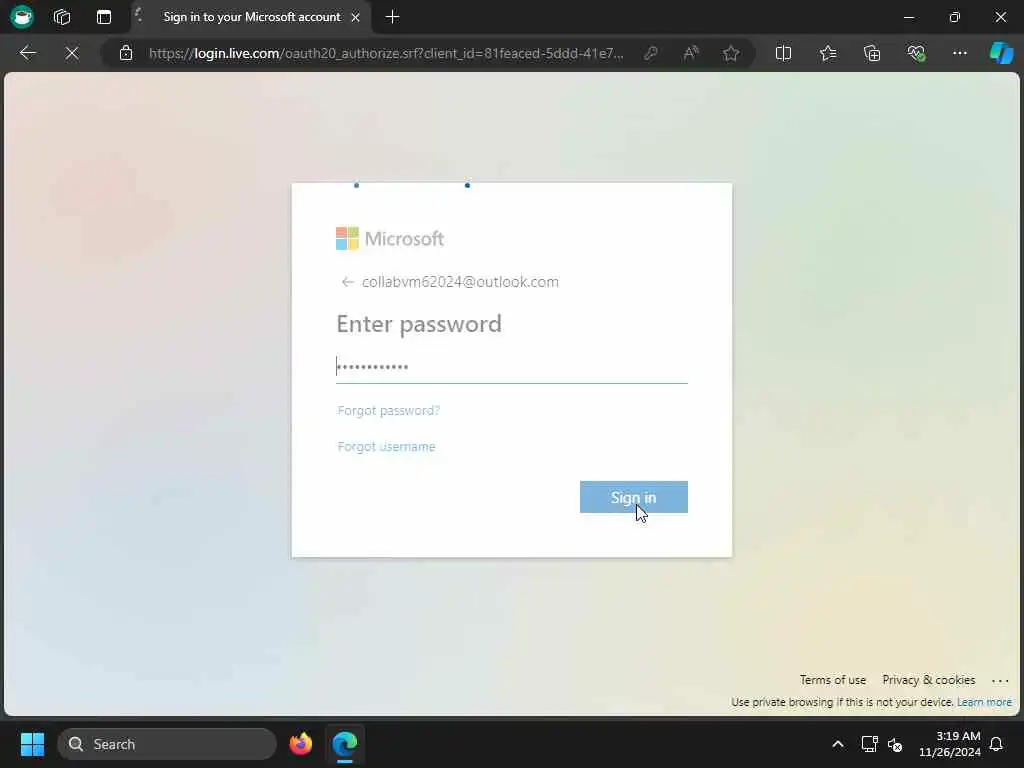
Task: Open the tab actions menu icon
Action: tap(104, 17)
